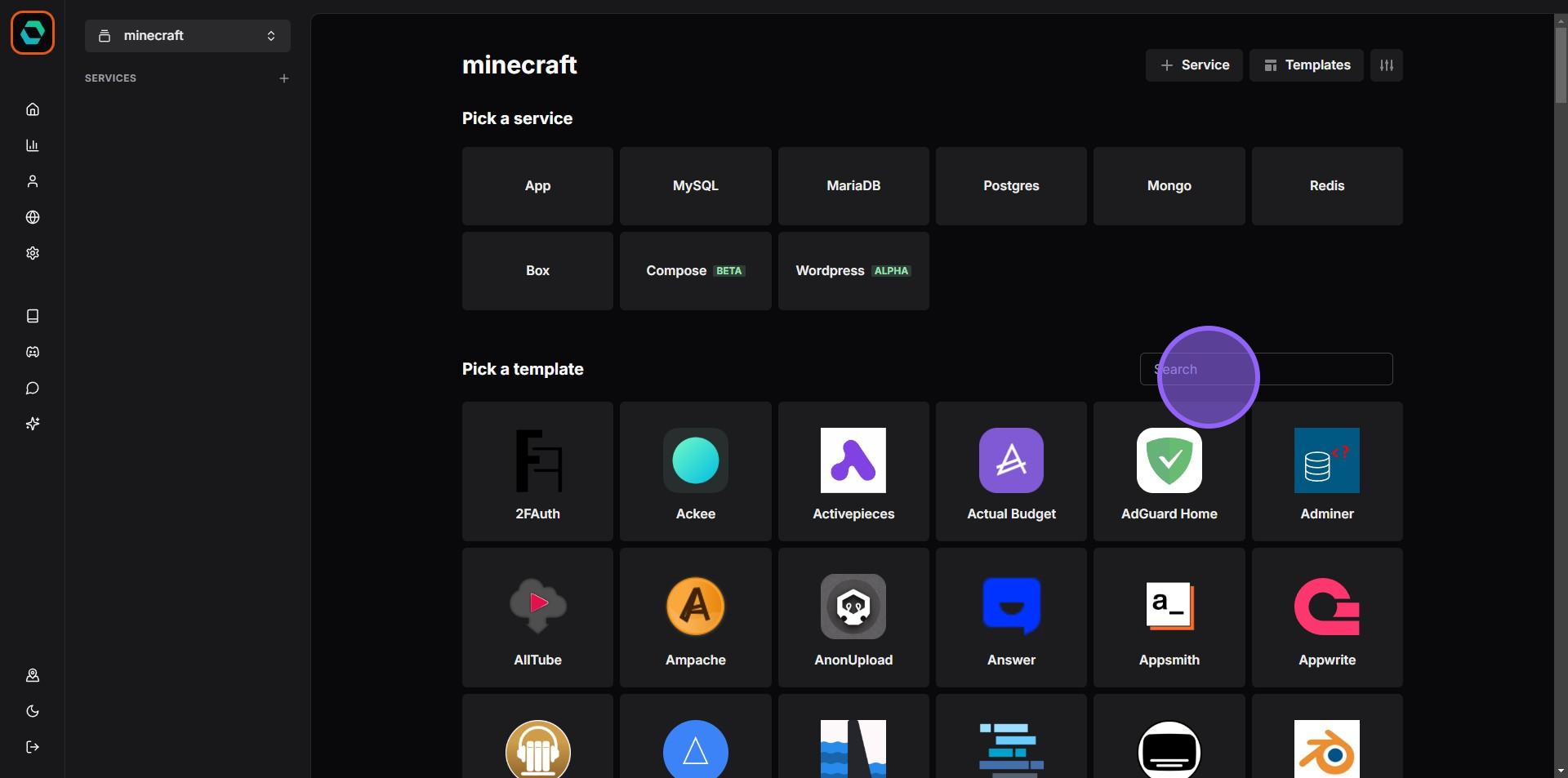
Task: Open the bar chart monitoring icon
Action: click(x=33, y=145)
